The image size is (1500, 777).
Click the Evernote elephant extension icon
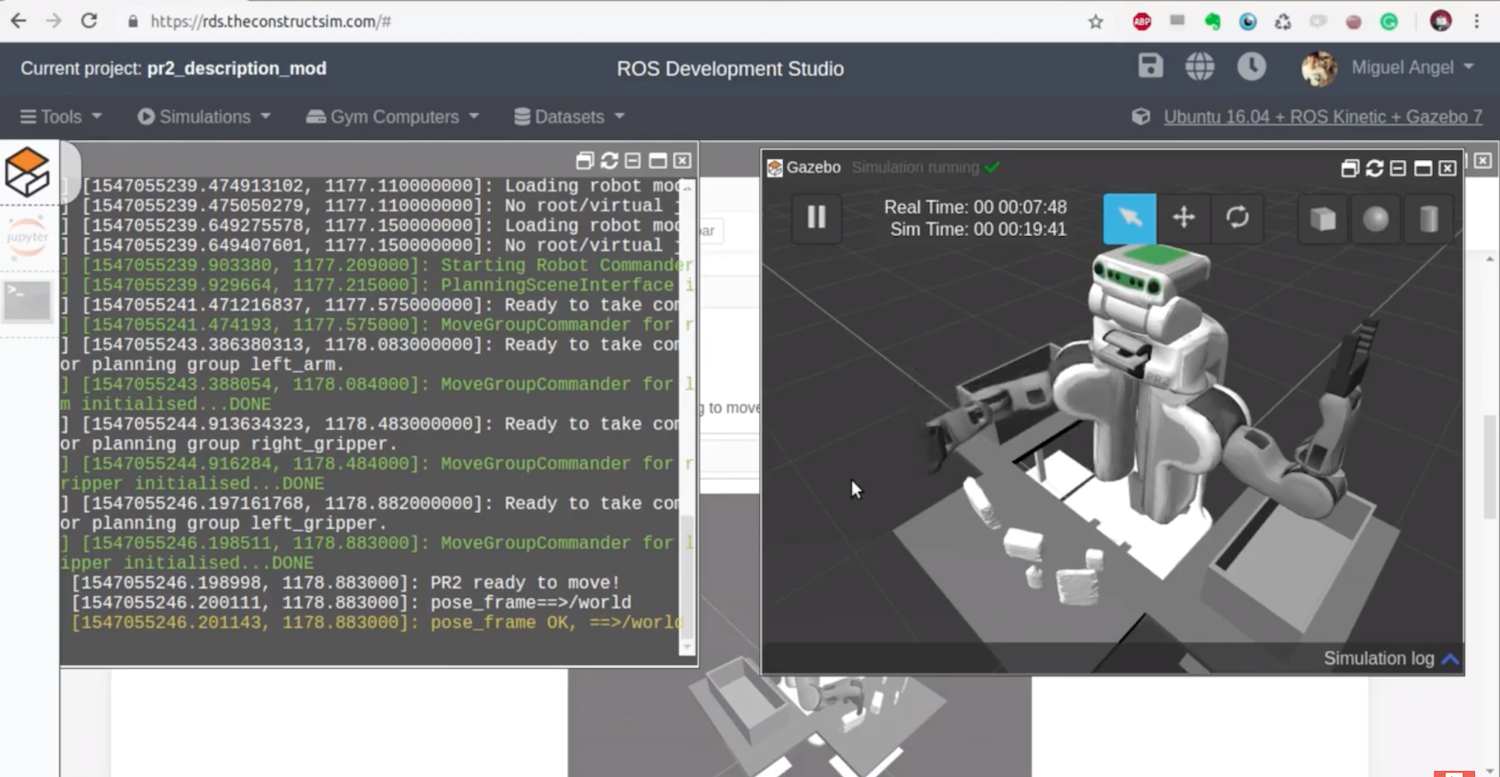1212,21
